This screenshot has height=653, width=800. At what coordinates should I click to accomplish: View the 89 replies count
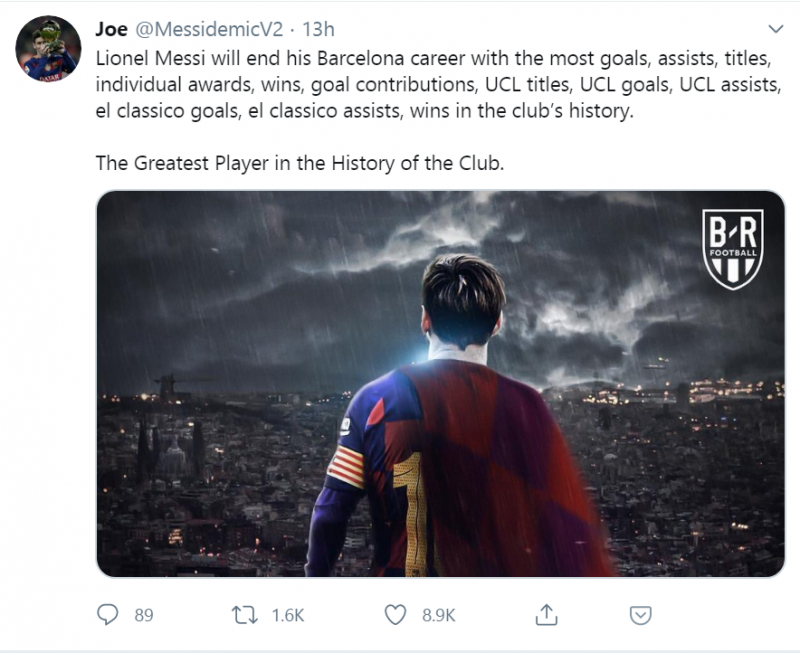point(144,615)
